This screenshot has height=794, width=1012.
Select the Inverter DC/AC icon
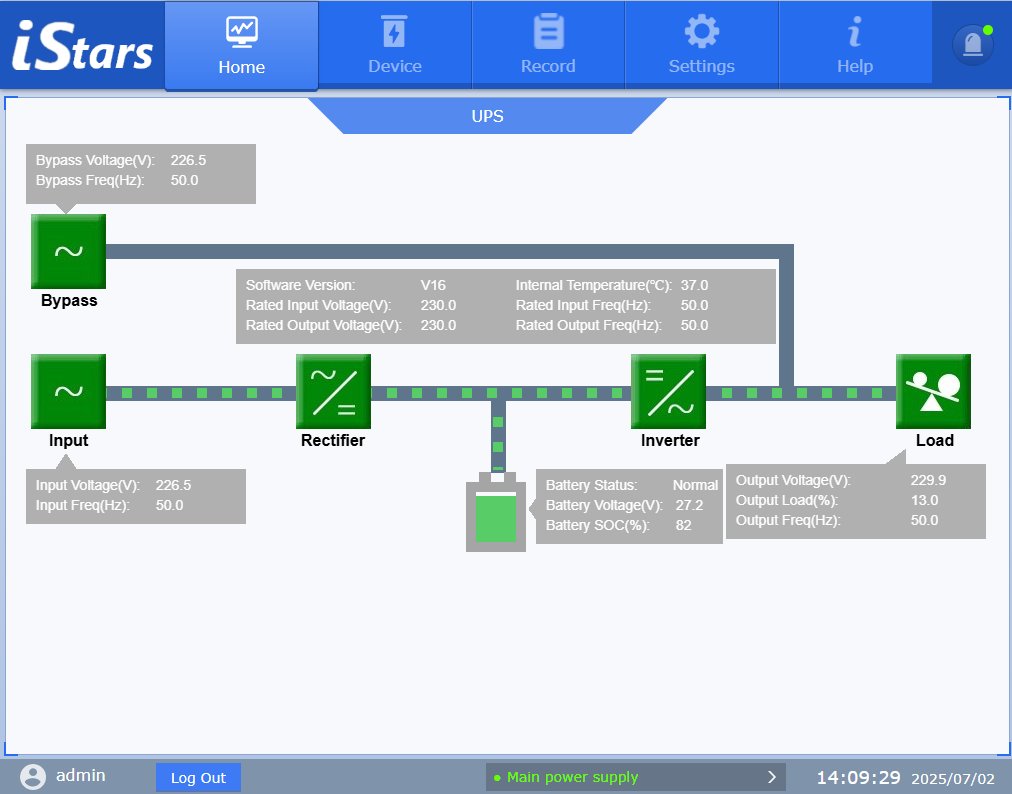(668, 391)
